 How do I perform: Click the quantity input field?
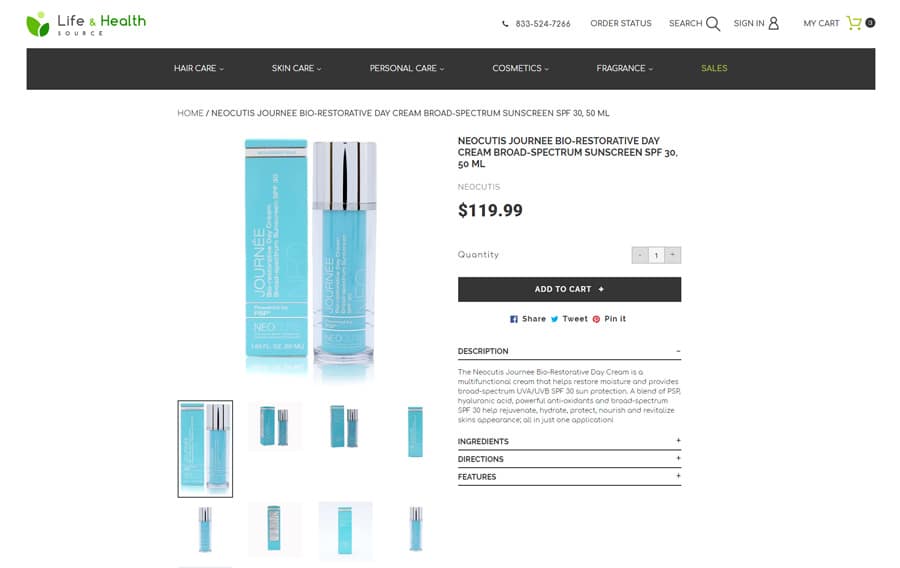pyautogui.click(x=657, y=255)
